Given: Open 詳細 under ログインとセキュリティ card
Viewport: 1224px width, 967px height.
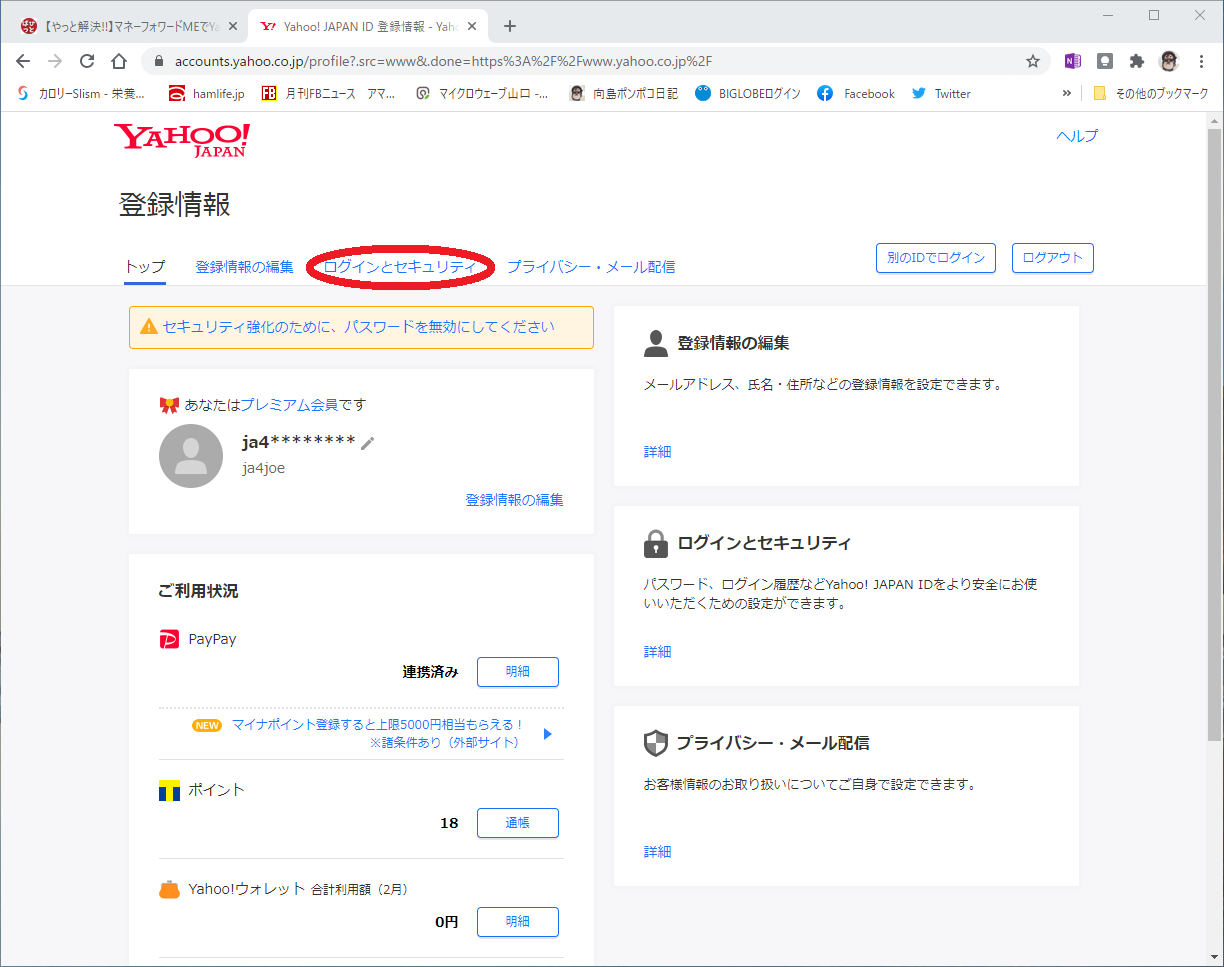Looking at the screenshot, I should point(657,652).
